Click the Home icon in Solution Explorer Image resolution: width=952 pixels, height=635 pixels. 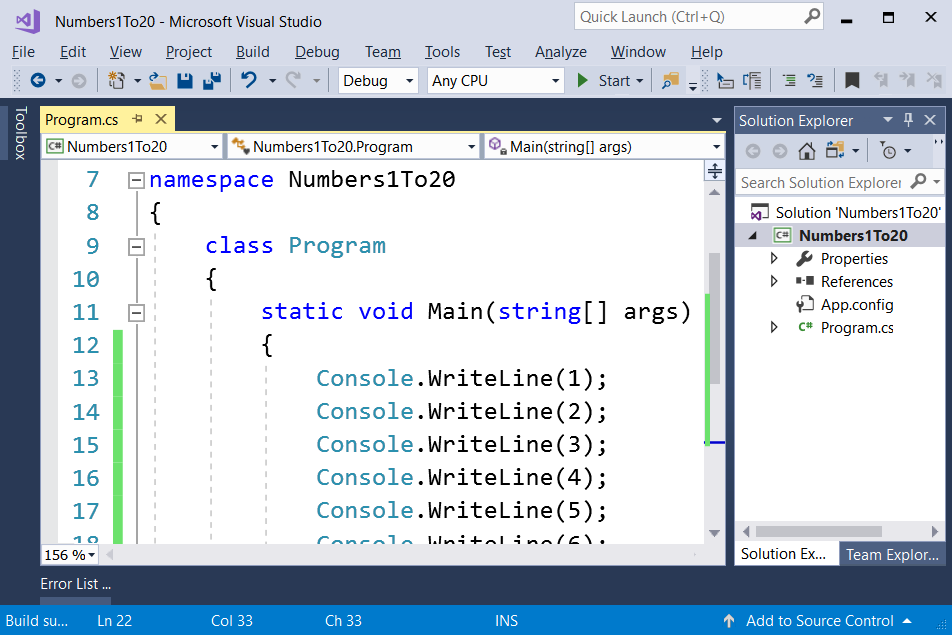807,151
